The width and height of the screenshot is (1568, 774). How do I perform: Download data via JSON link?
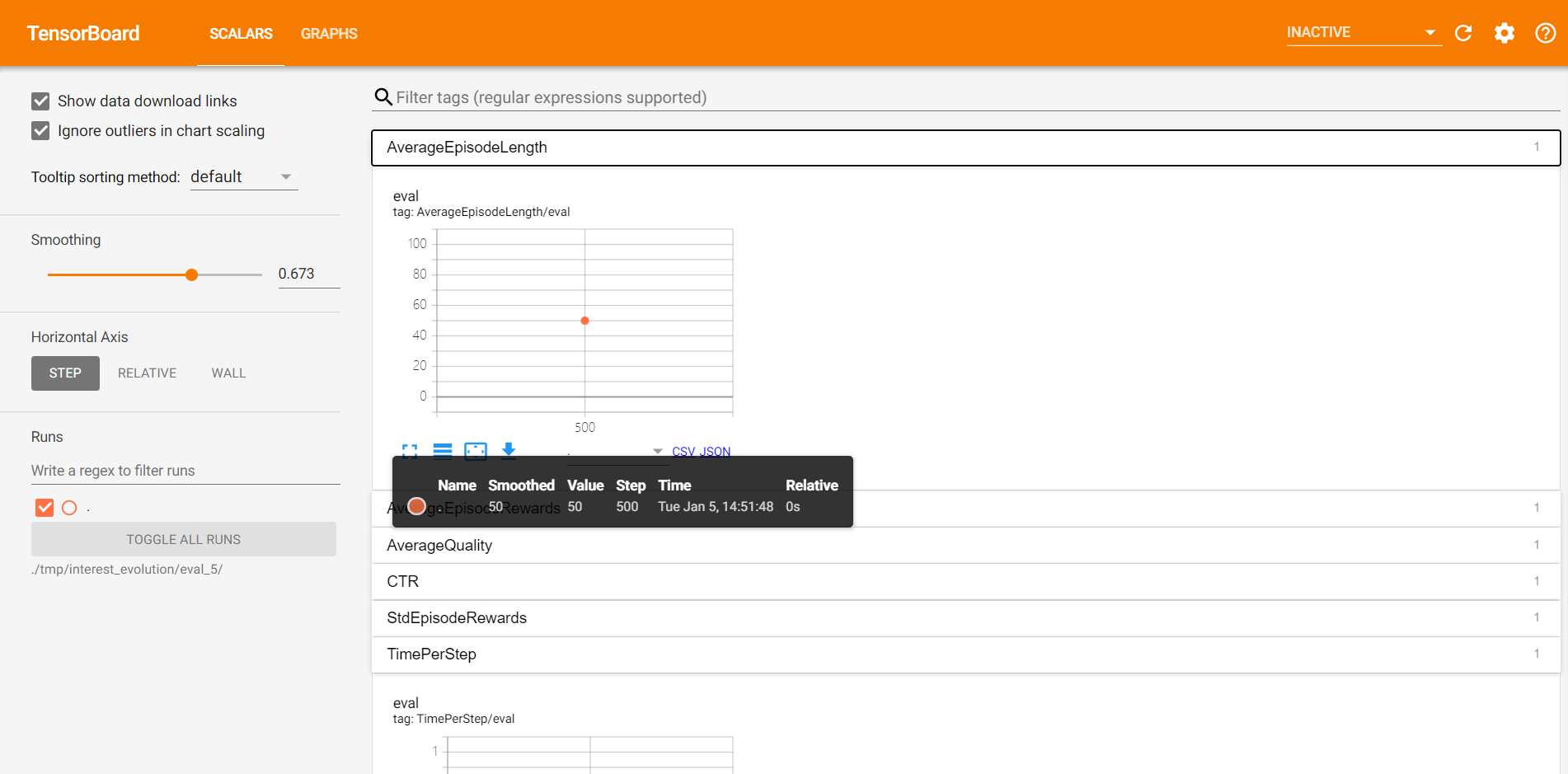tap(715, 451)
